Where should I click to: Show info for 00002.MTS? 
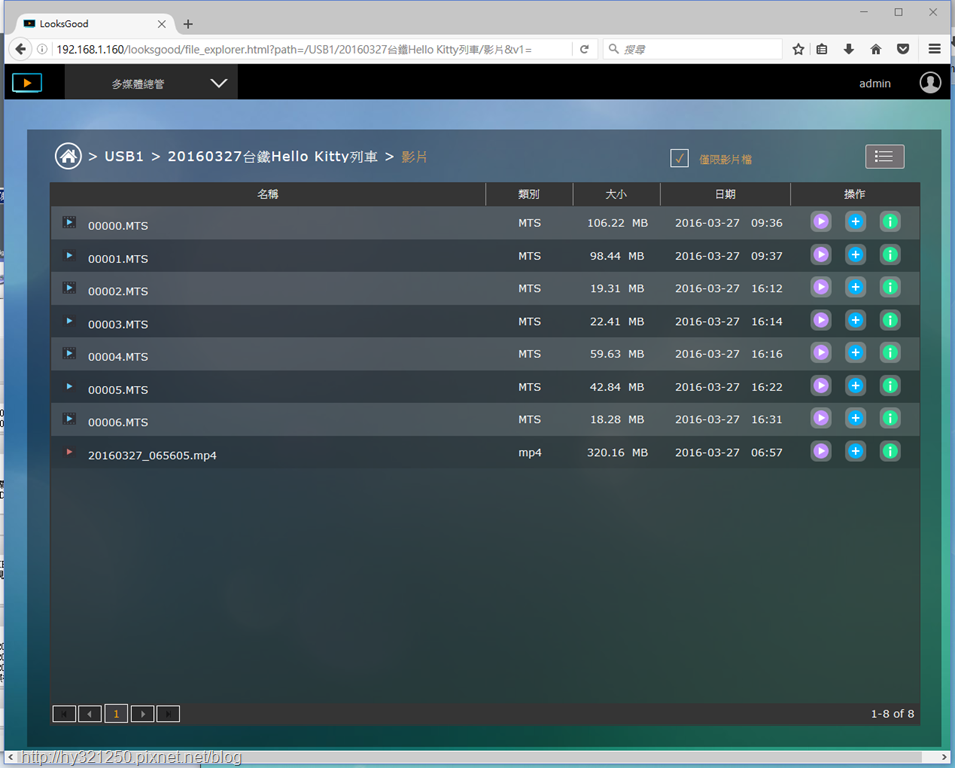pos(890,287)
